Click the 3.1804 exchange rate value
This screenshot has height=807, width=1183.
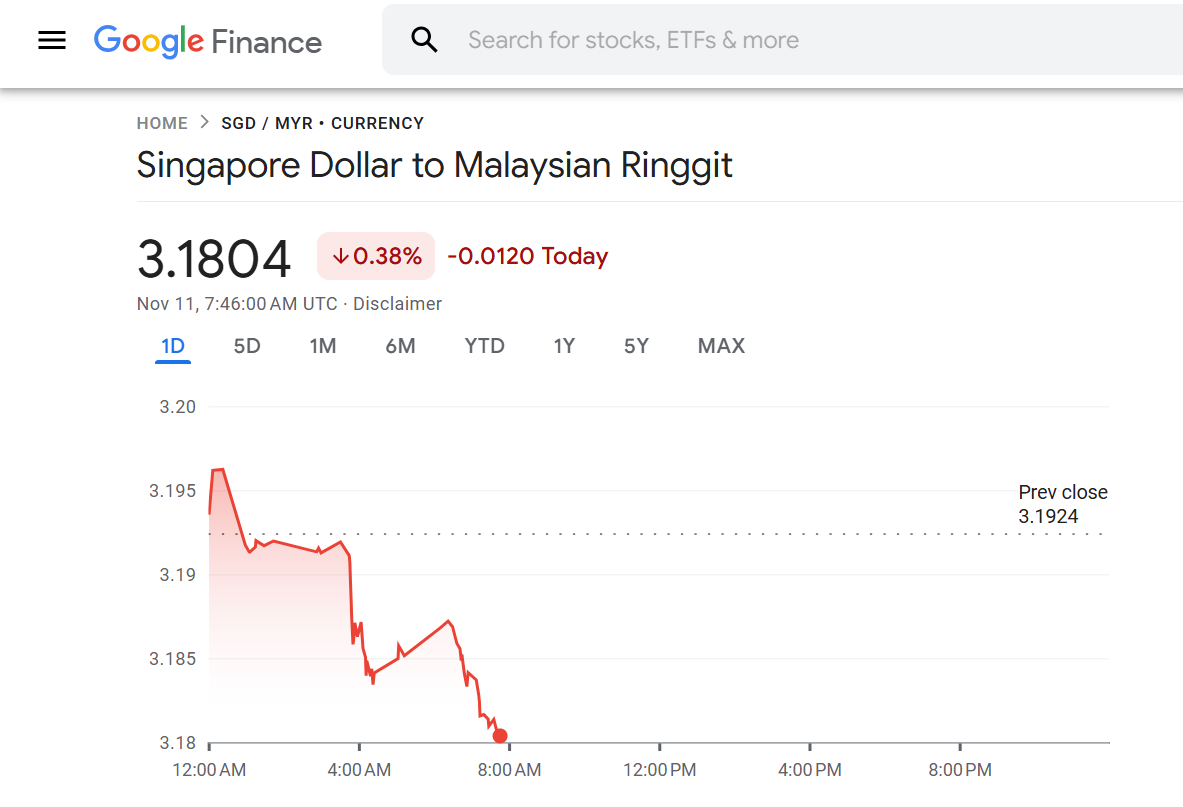click(214, 259)
